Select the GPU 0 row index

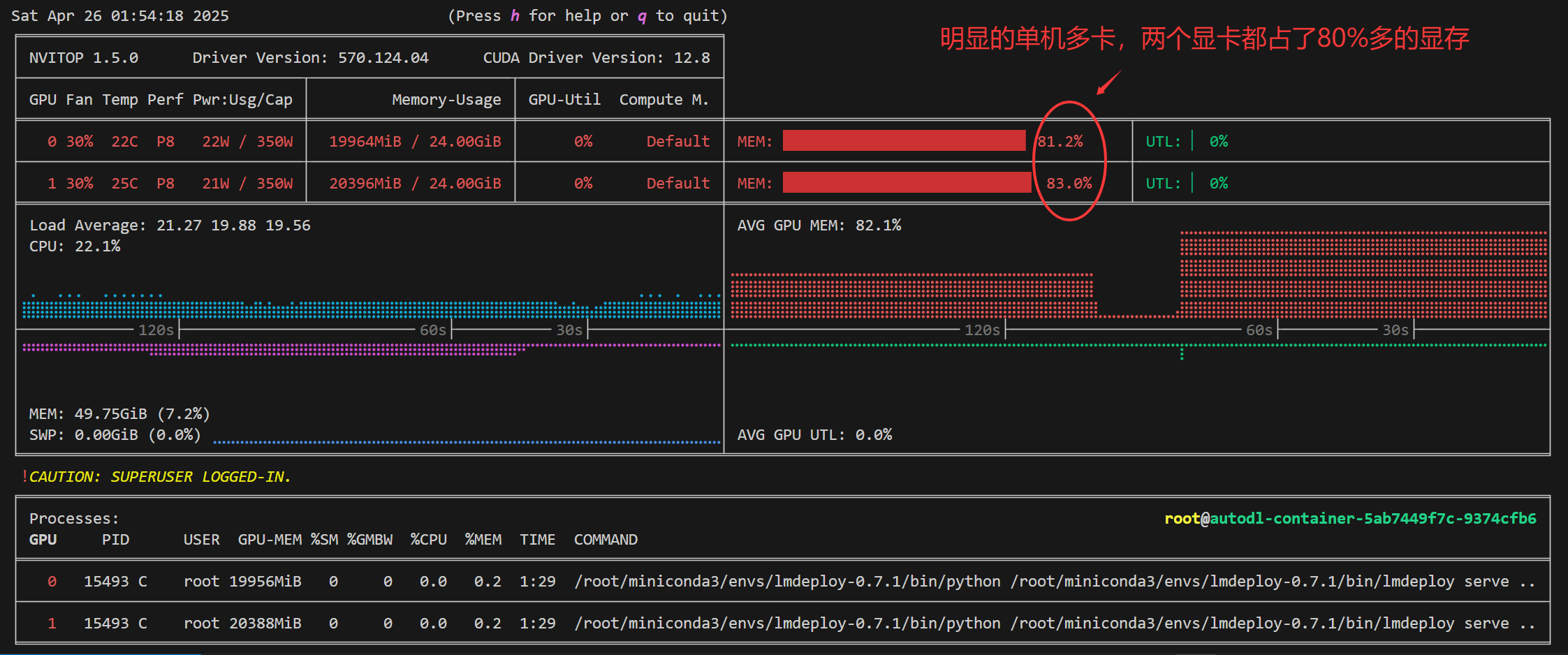pos(52,141)
